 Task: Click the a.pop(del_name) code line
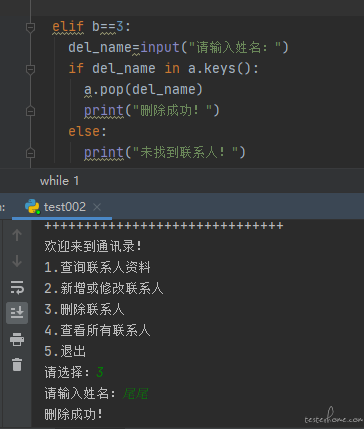pos(143,90)
